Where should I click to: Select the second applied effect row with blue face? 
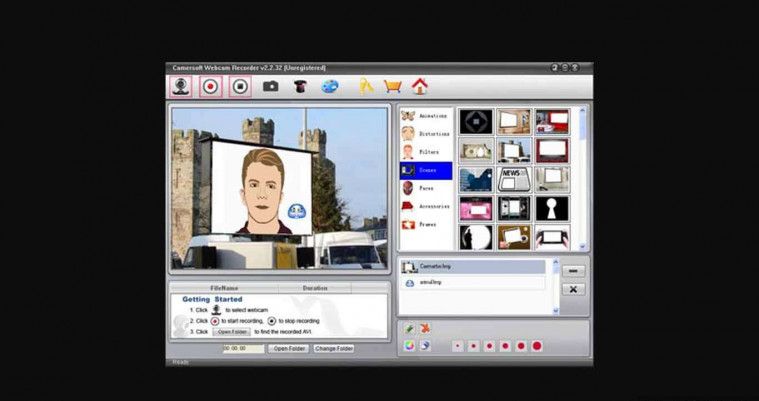pyautogui.click(x=473, y=282)
